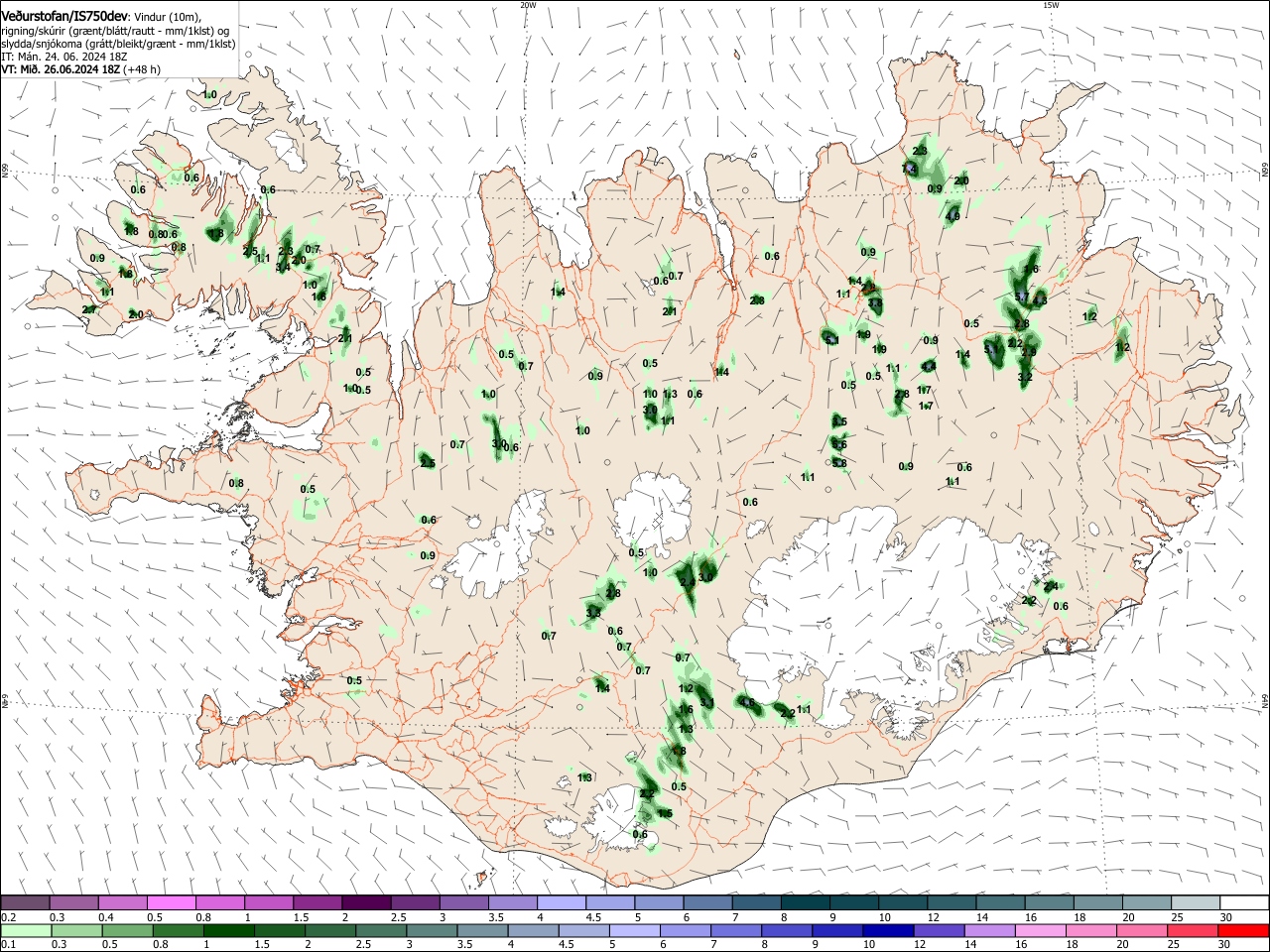Click the 0.1 label in the legend scale
Screen dimensions: 1270x952
point(9,944)
